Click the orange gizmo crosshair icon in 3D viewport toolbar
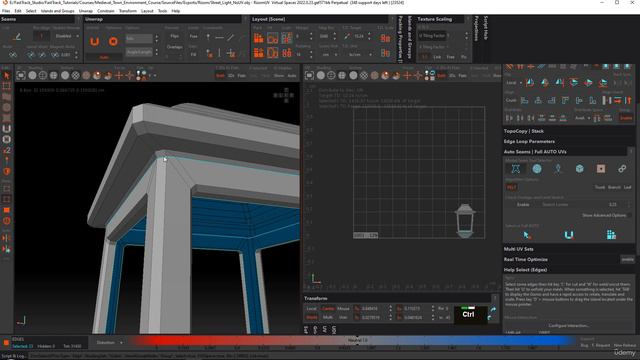This screenshot has height=360, width=640. click(119, 75)
